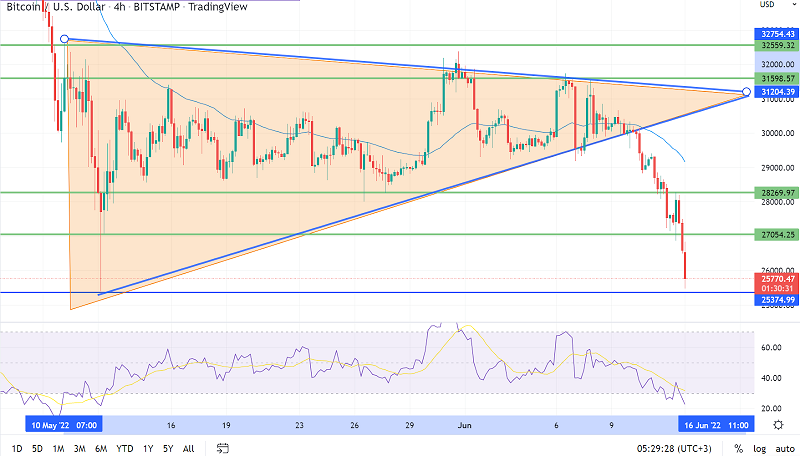Click the 28269.97 green price label
Viewport: 800px width, 456px height.
[777, 193]
